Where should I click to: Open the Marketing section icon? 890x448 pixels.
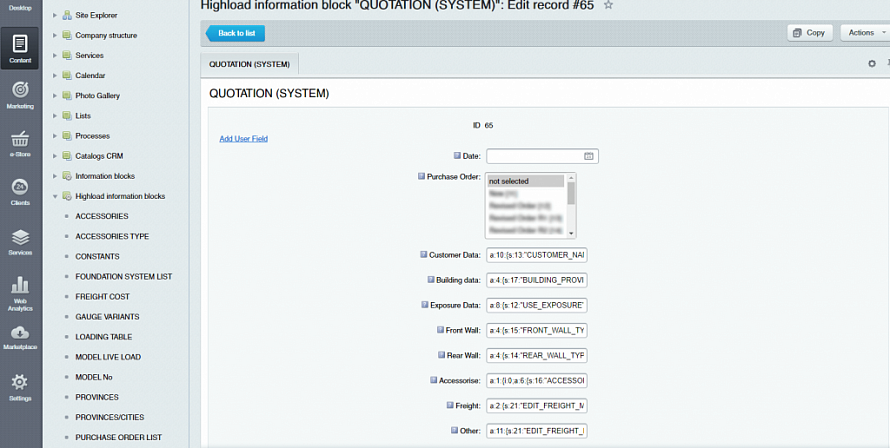20,94
